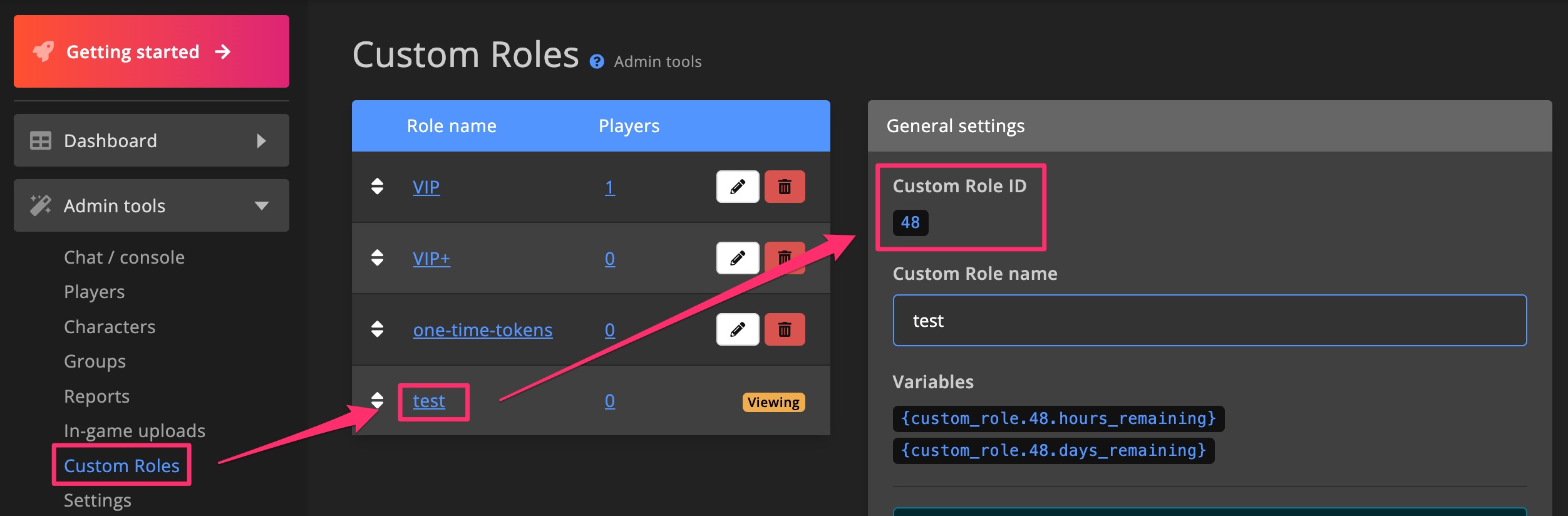Viewport: 1568px width, 516px height.
Task: Click the Players column header
Action: point(629,126)
